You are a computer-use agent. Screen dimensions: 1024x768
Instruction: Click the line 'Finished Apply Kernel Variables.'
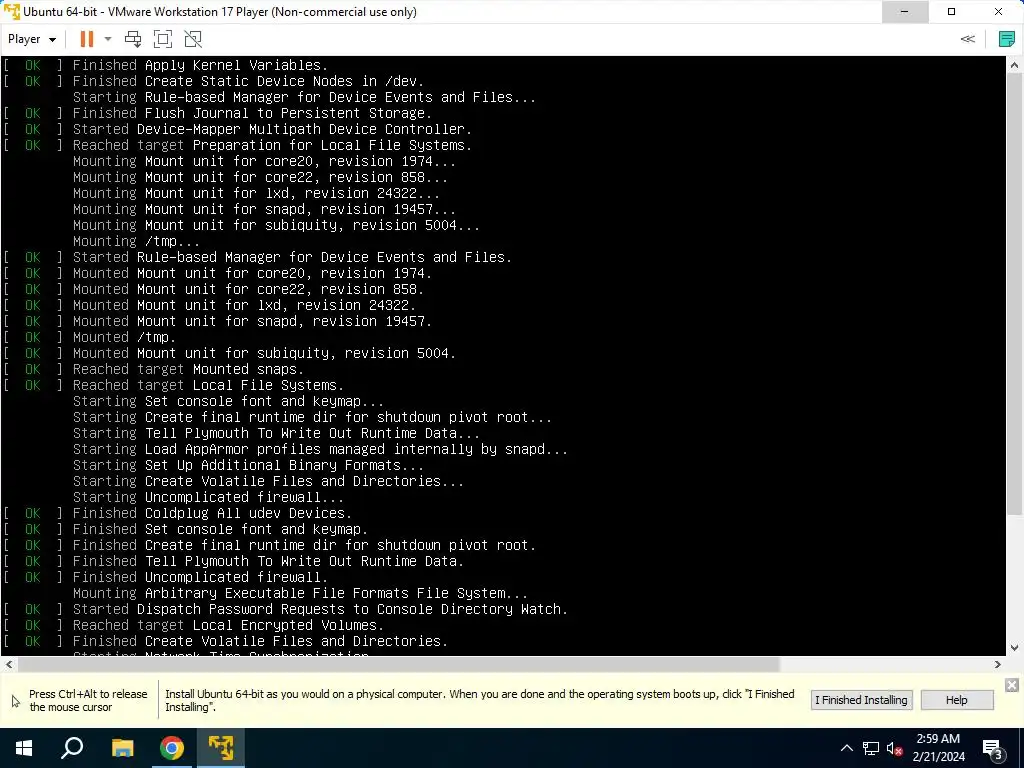point(200,65)
